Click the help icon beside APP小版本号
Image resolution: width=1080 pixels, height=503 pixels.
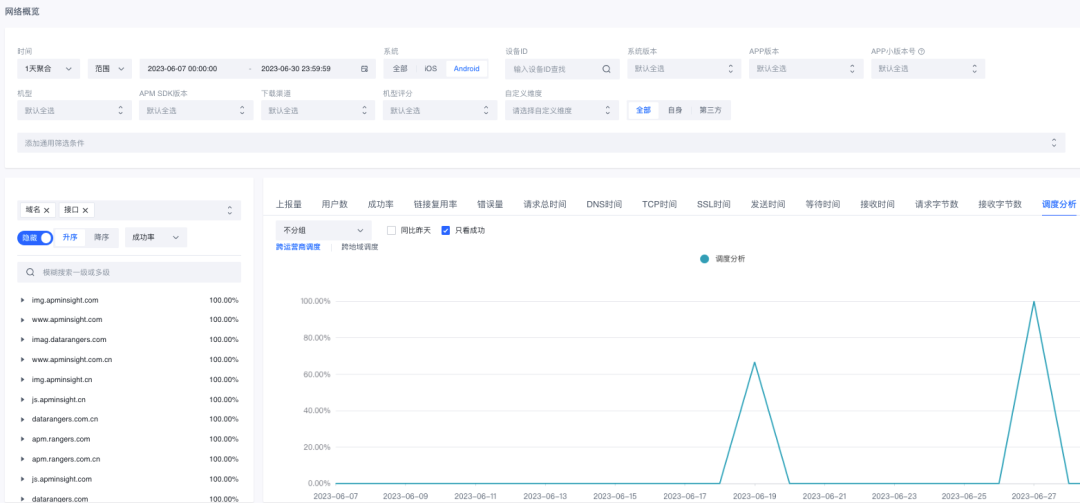click(921, 51)
